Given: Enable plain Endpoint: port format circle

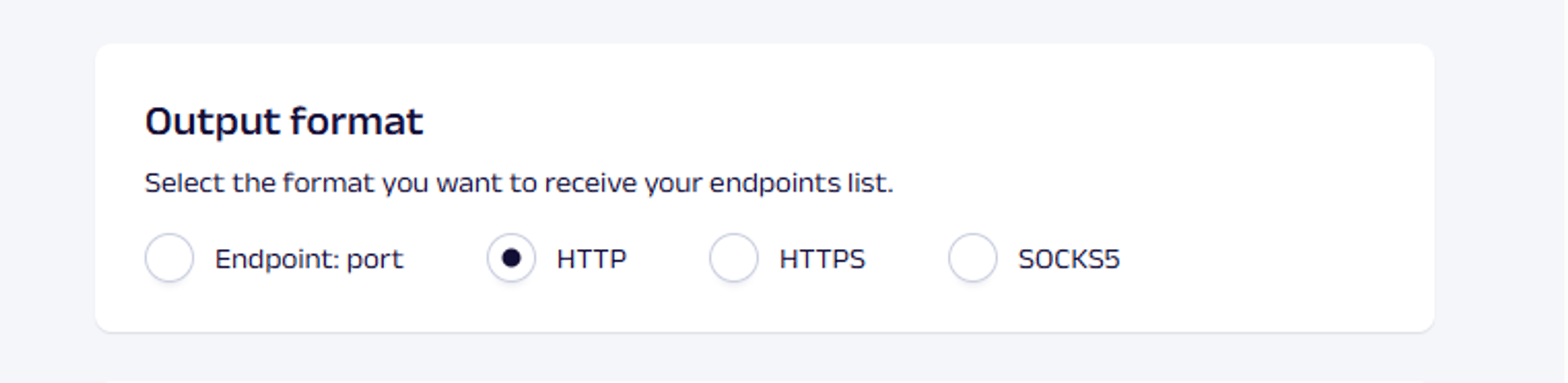Looking at the screenshot, I should [x=169, y=259].
